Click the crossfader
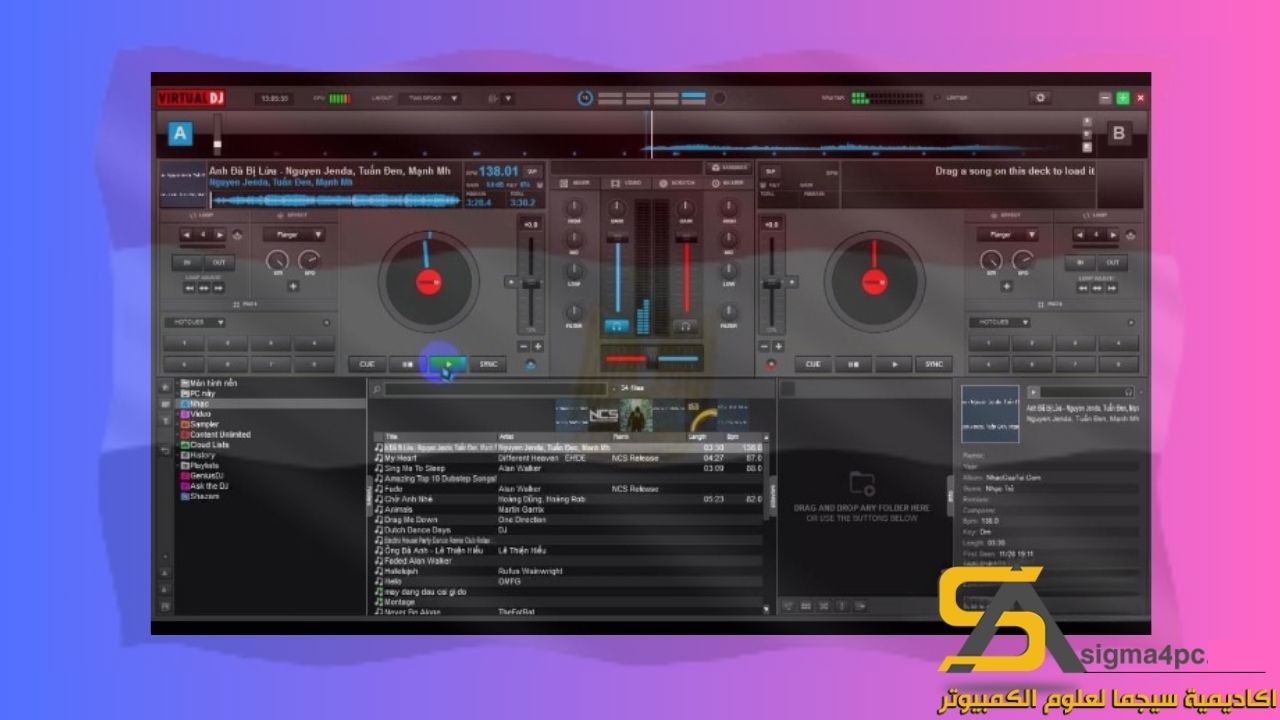This screenshot has width=1280, height=720. point(651,358)
